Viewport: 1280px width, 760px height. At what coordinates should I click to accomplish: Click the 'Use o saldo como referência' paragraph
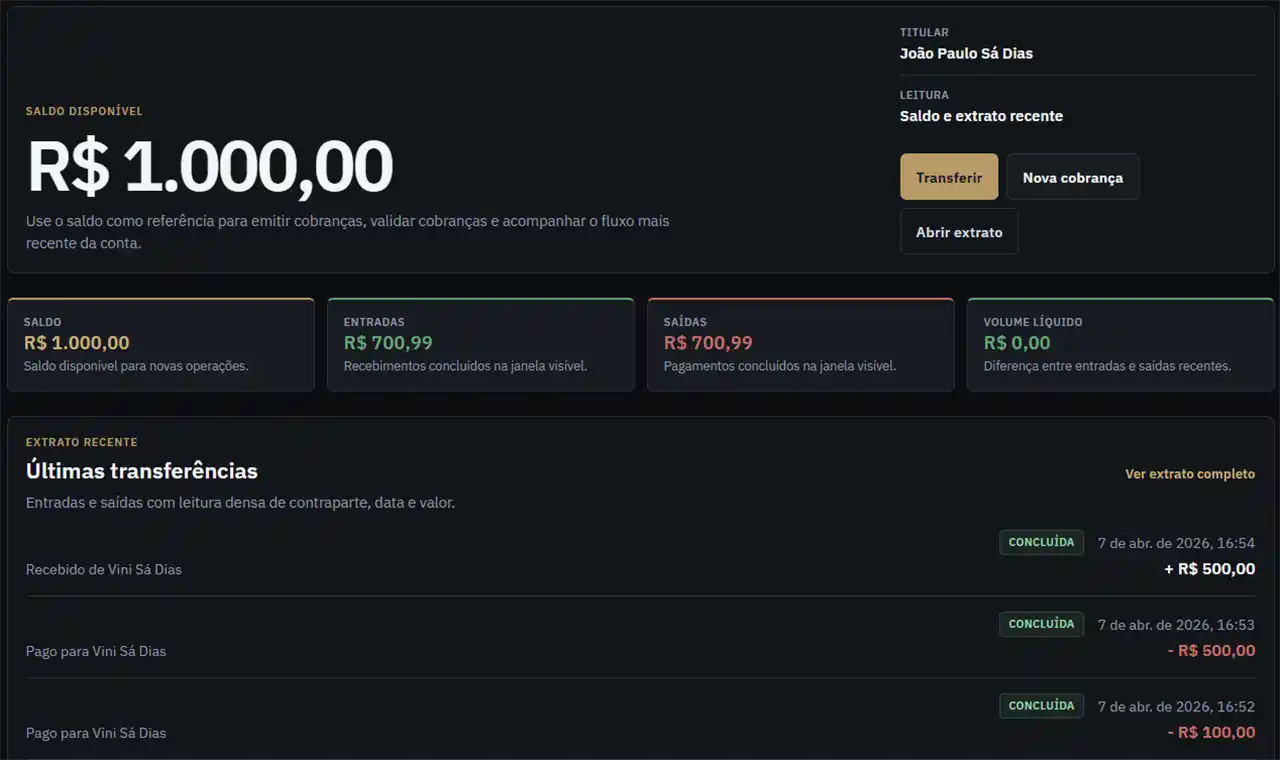(x=348, y=232)
